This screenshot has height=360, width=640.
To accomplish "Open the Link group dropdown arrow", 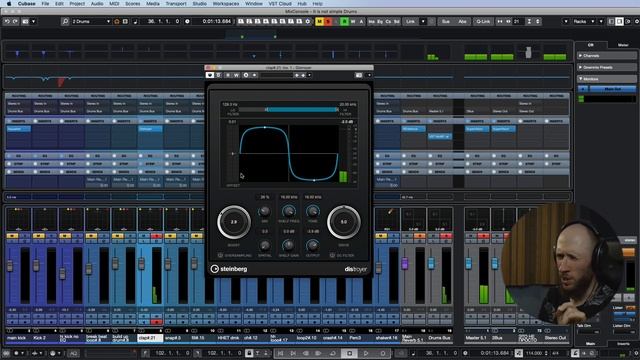I will [423, 21].
